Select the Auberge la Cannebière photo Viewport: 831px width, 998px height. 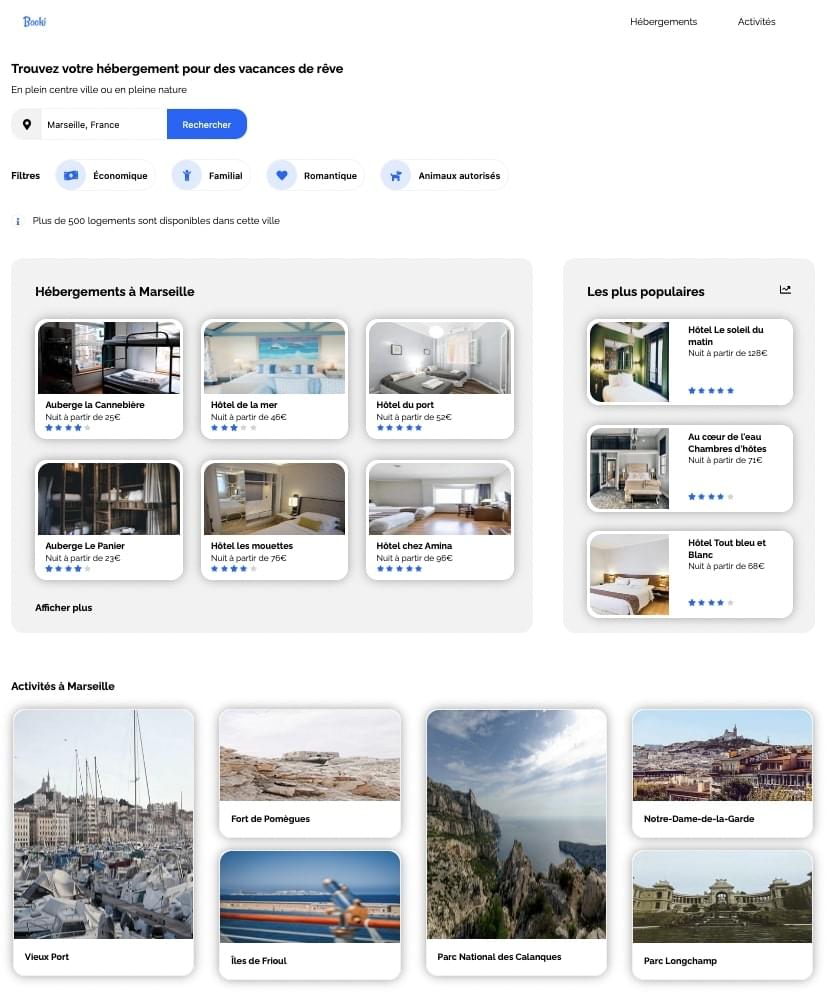point(109,358)
